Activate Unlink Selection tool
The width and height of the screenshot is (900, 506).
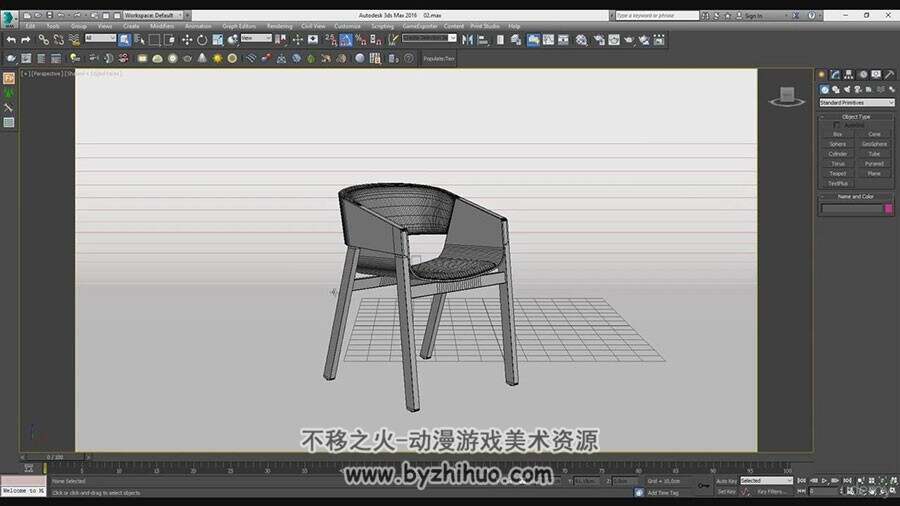(x=59, y=40)
